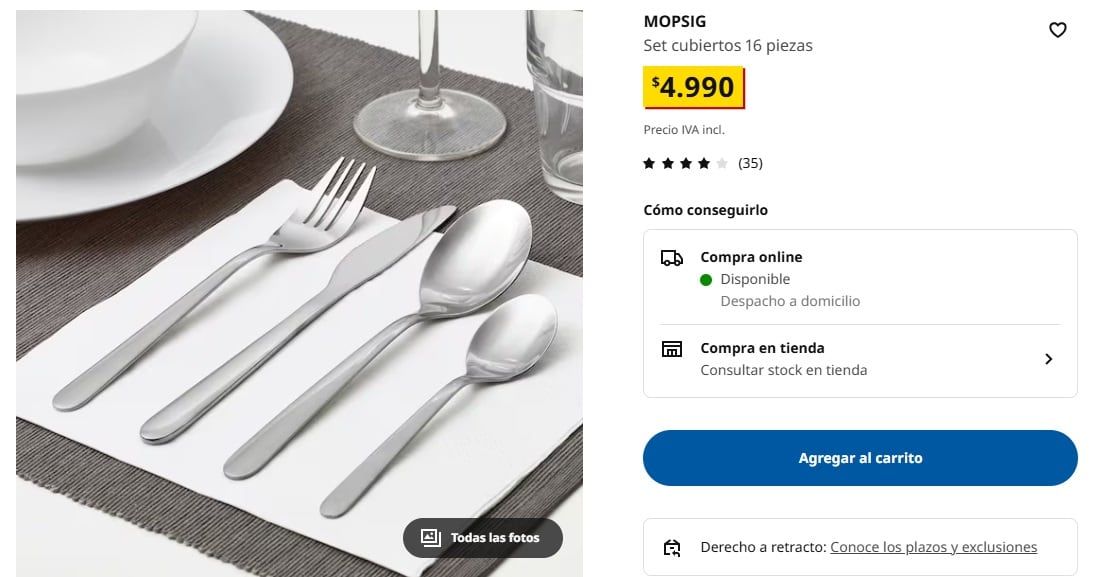Open the Conoce los plazos y exclusiones link

point(933,547)
